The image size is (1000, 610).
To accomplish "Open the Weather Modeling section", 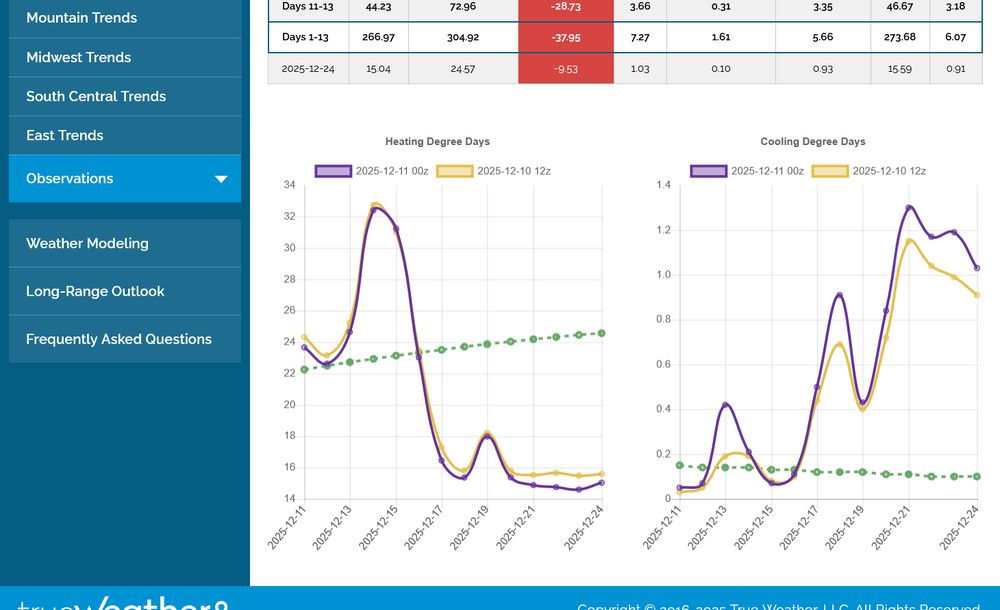I will [x=87, y=244].
